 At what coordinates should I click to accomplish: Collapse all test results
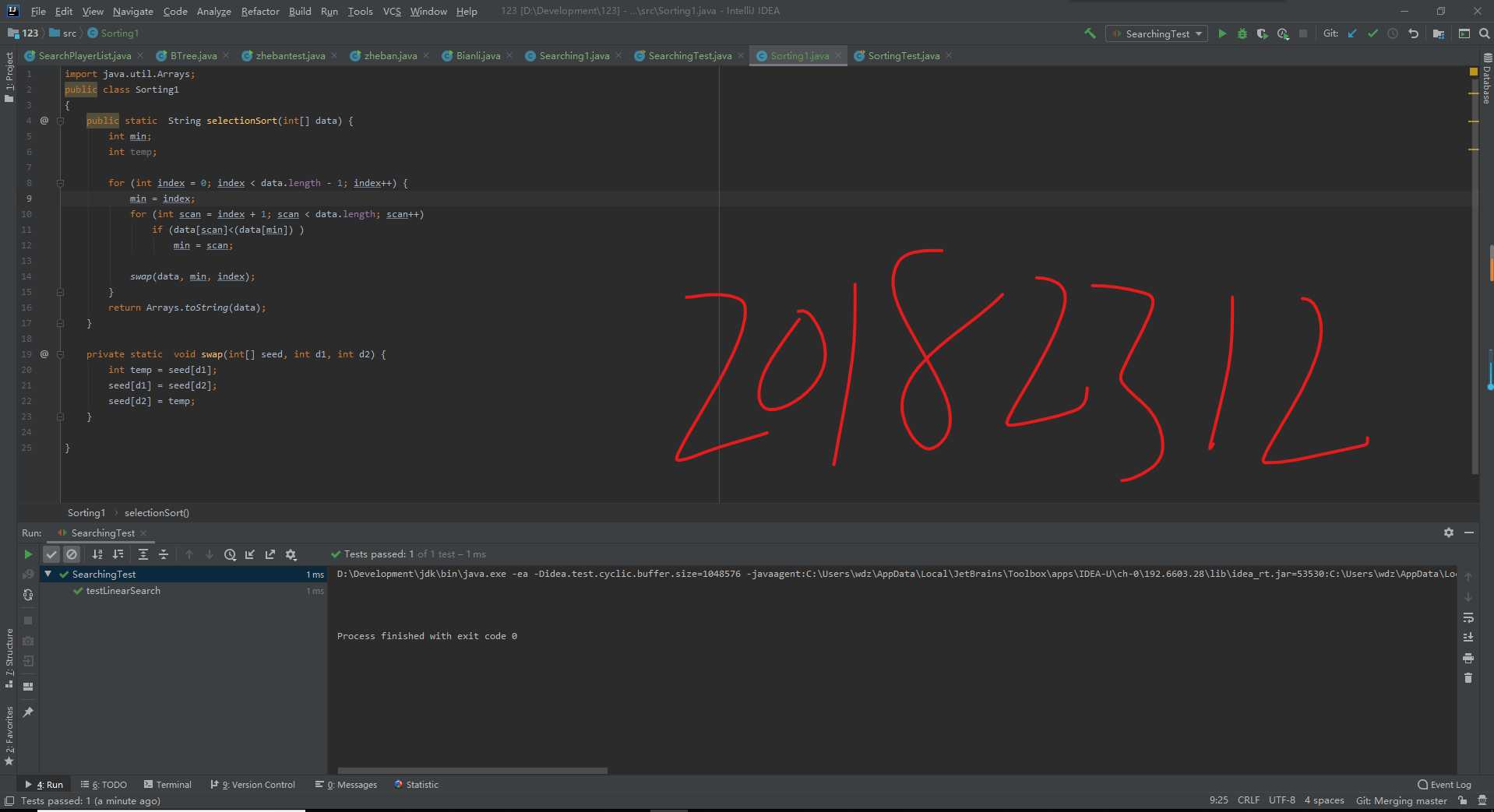tap(164, 554)
